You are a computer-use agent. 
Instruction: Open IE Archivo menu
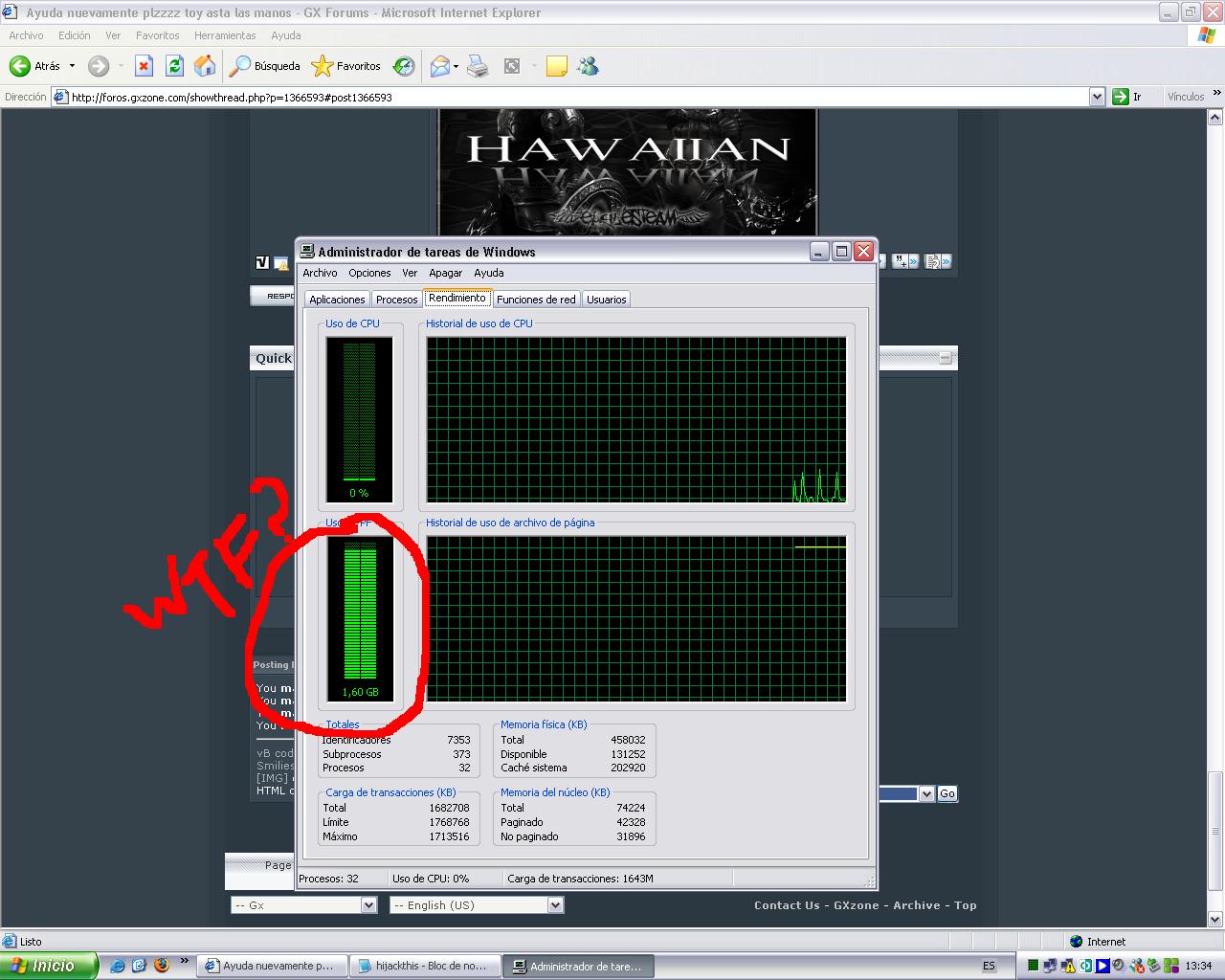coord(26,35)
